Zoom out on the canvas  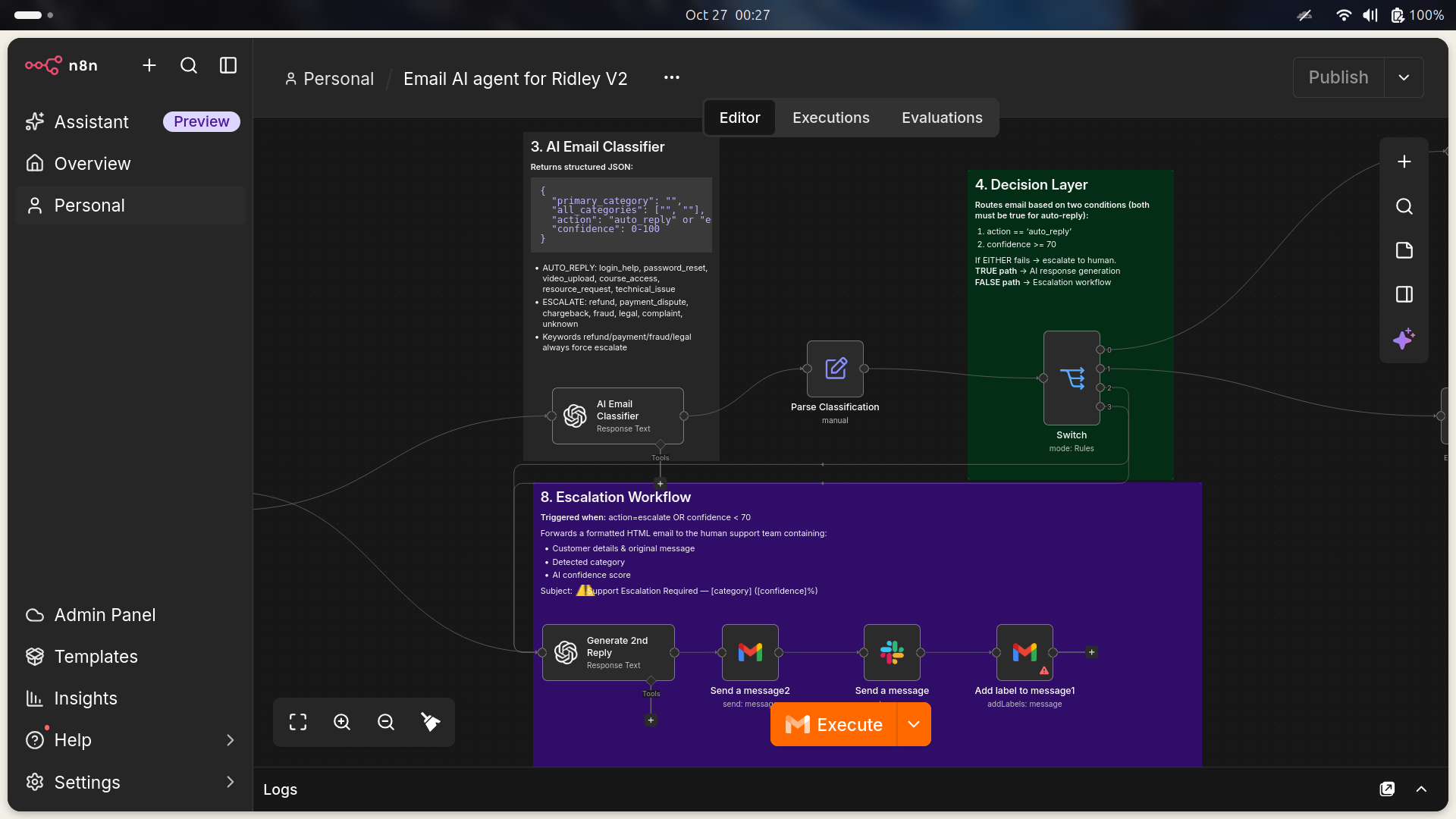386,722
